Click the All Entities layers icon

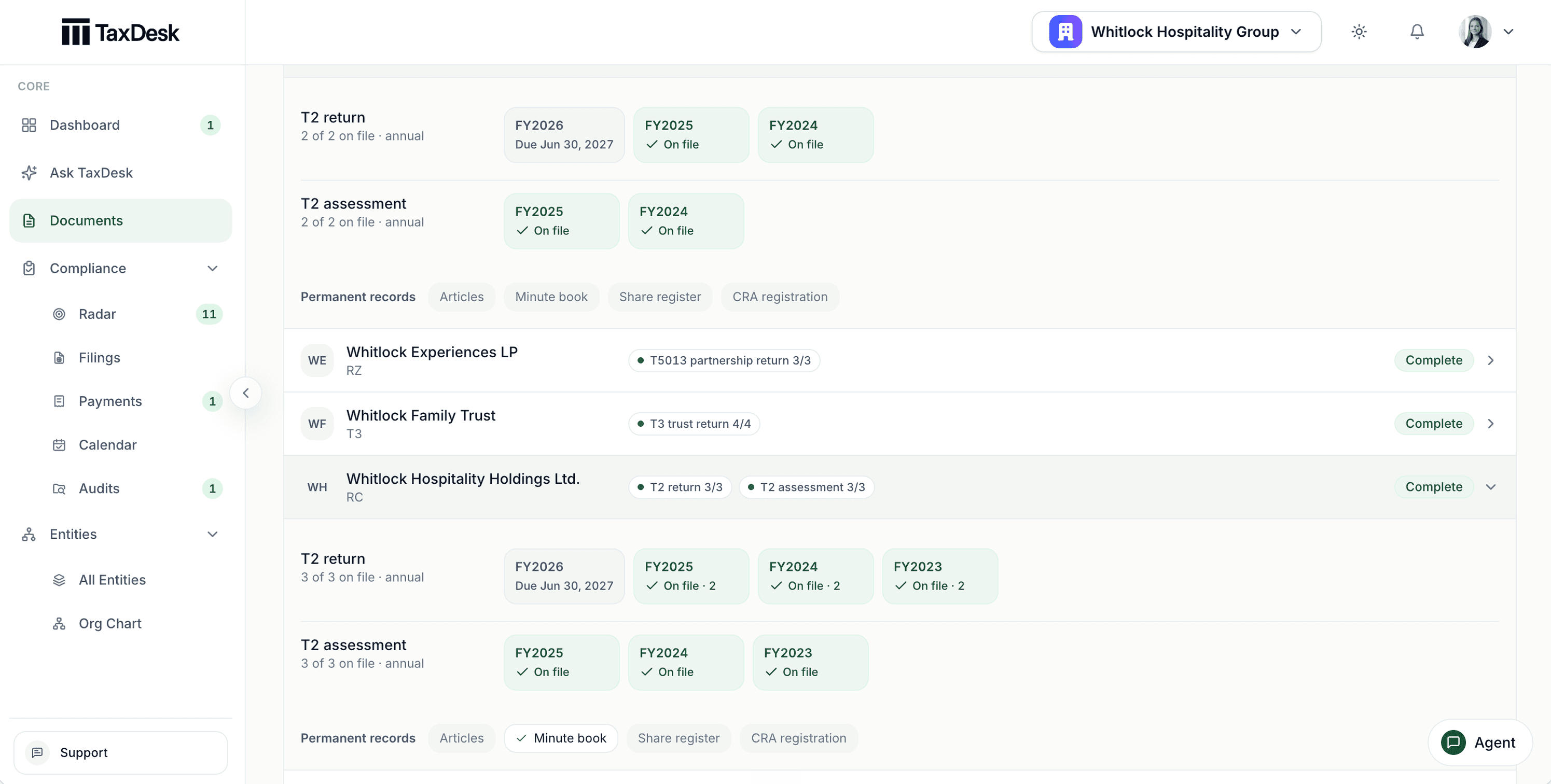click(x=59, y=580)
